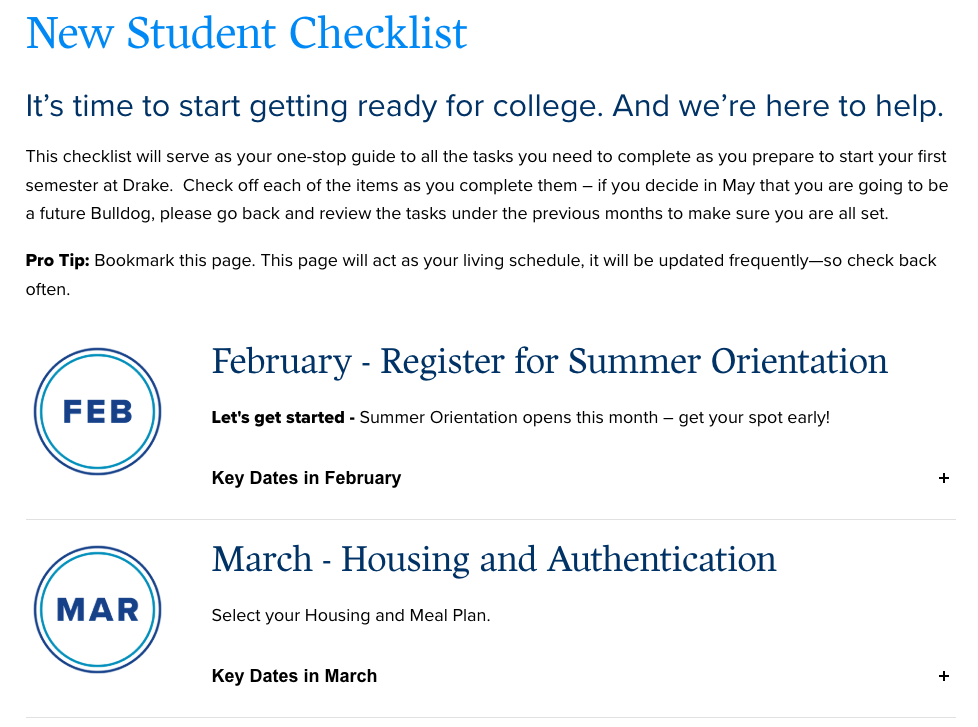Click the "This checklist will serve" intro paragraph
The image size is (978, 727).
click(485, 185)
